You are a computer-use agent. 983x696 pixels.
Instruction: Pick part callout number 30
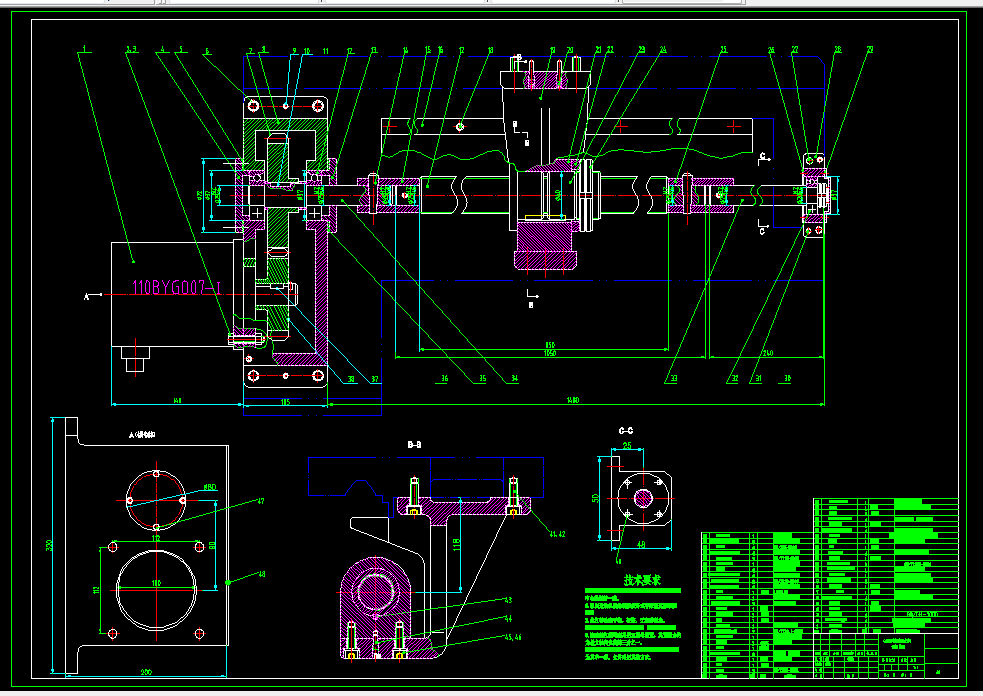[787, 379]
